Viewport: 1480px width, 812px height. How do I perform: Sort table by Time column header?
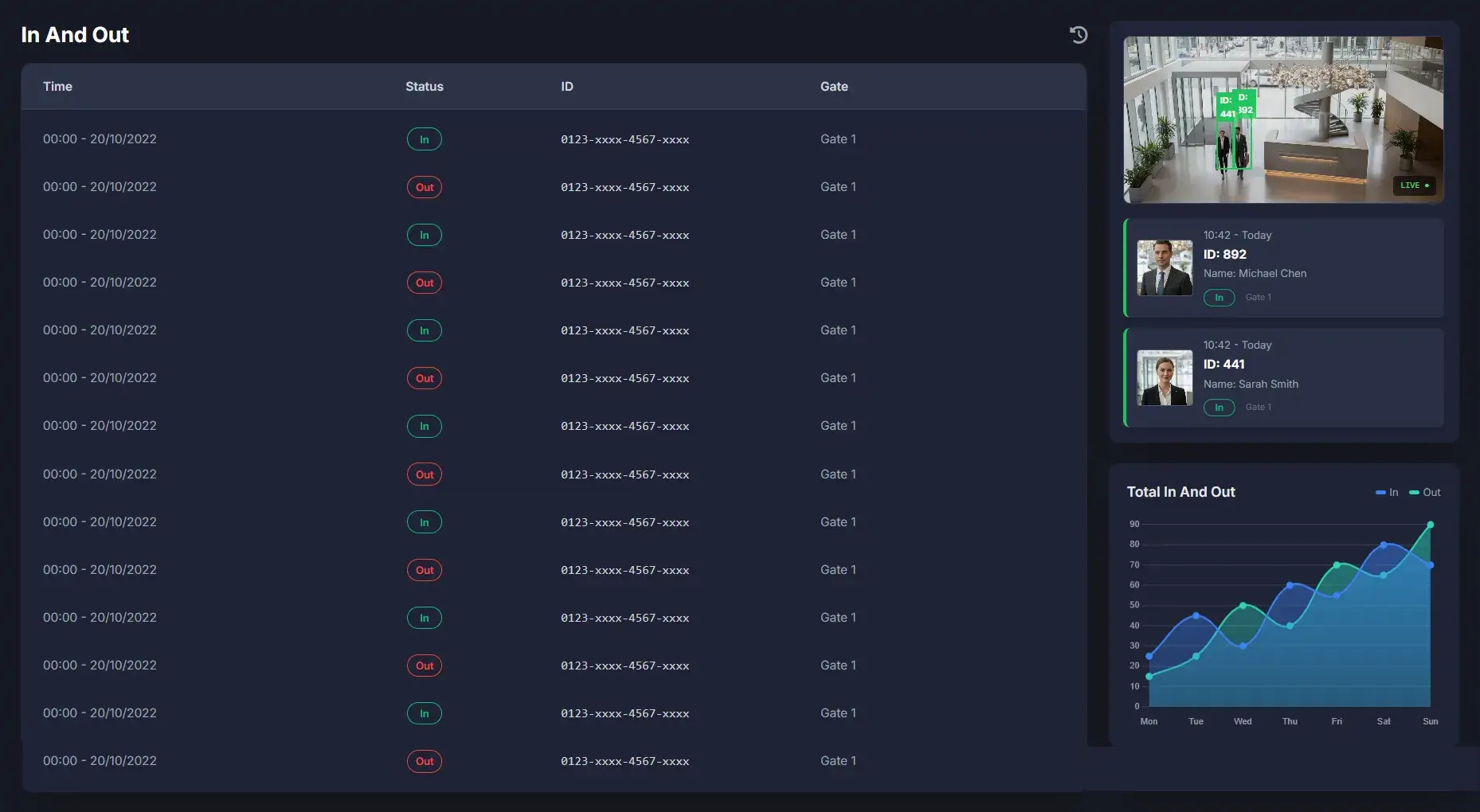pos(57,86)
